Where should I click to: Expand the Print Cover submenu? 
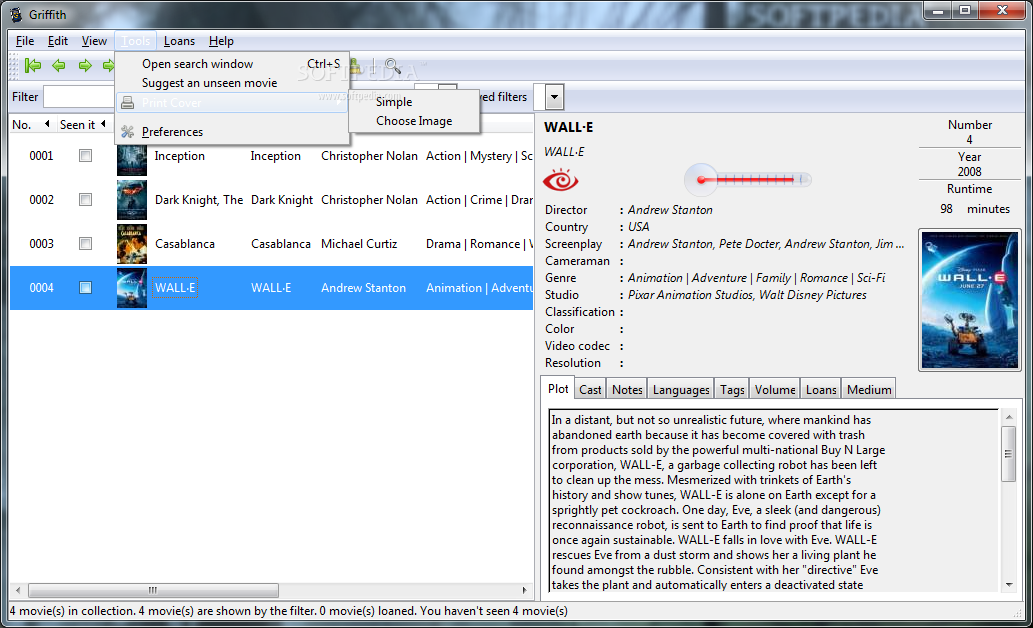232,103
